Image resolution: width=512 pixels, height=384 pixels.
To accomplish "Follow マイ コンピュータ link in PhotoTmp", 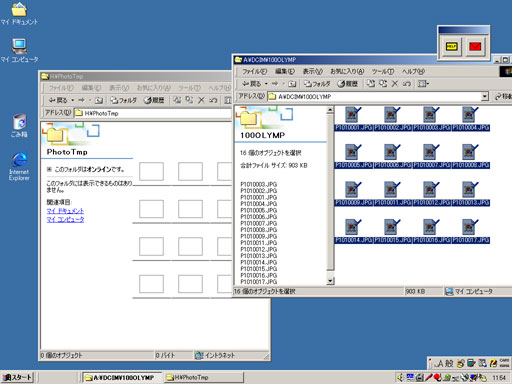I will [65, 220].
